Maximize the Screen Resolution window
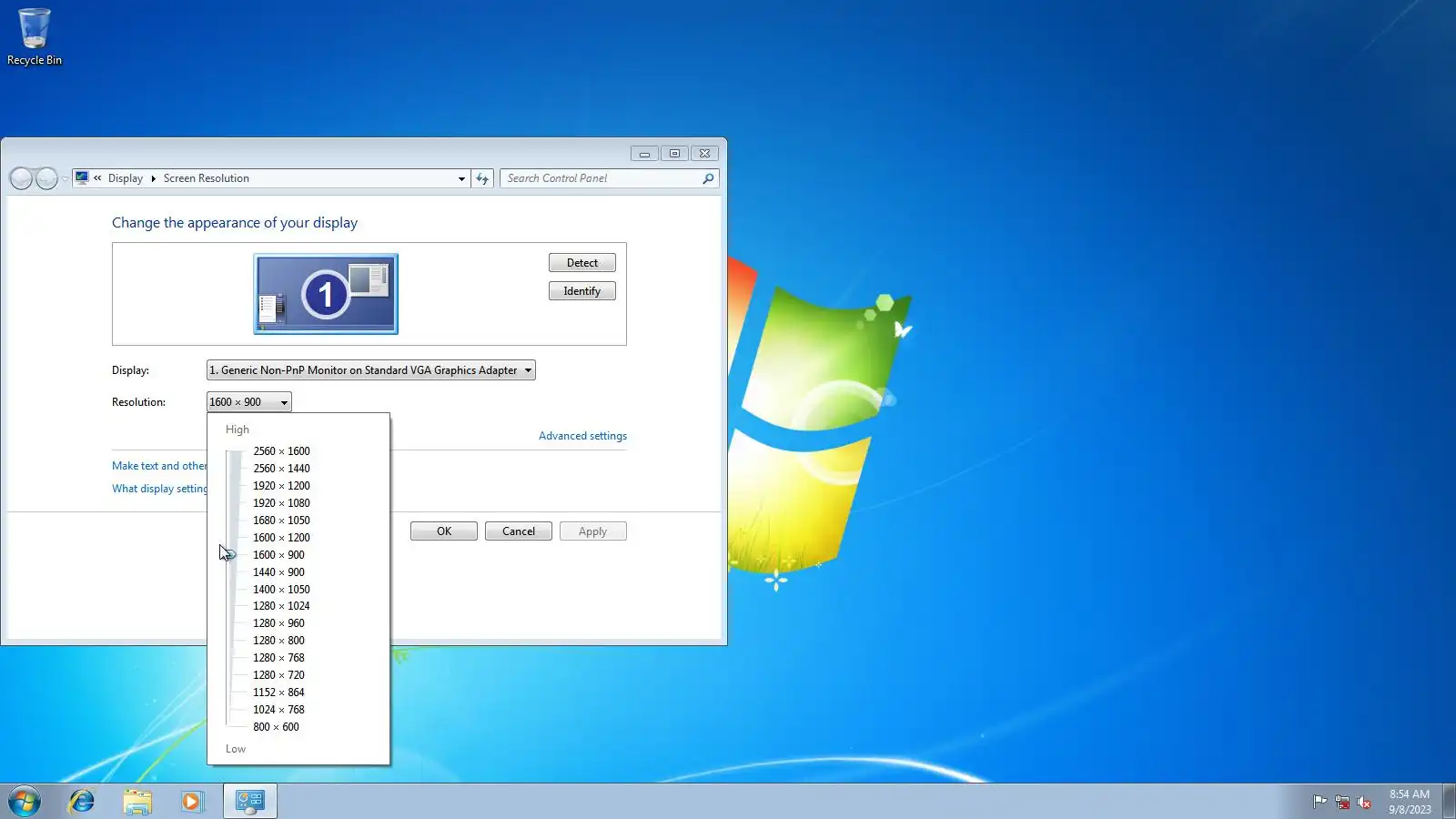Viewport: 1456px width, 819px height. [x=674, y=154]
